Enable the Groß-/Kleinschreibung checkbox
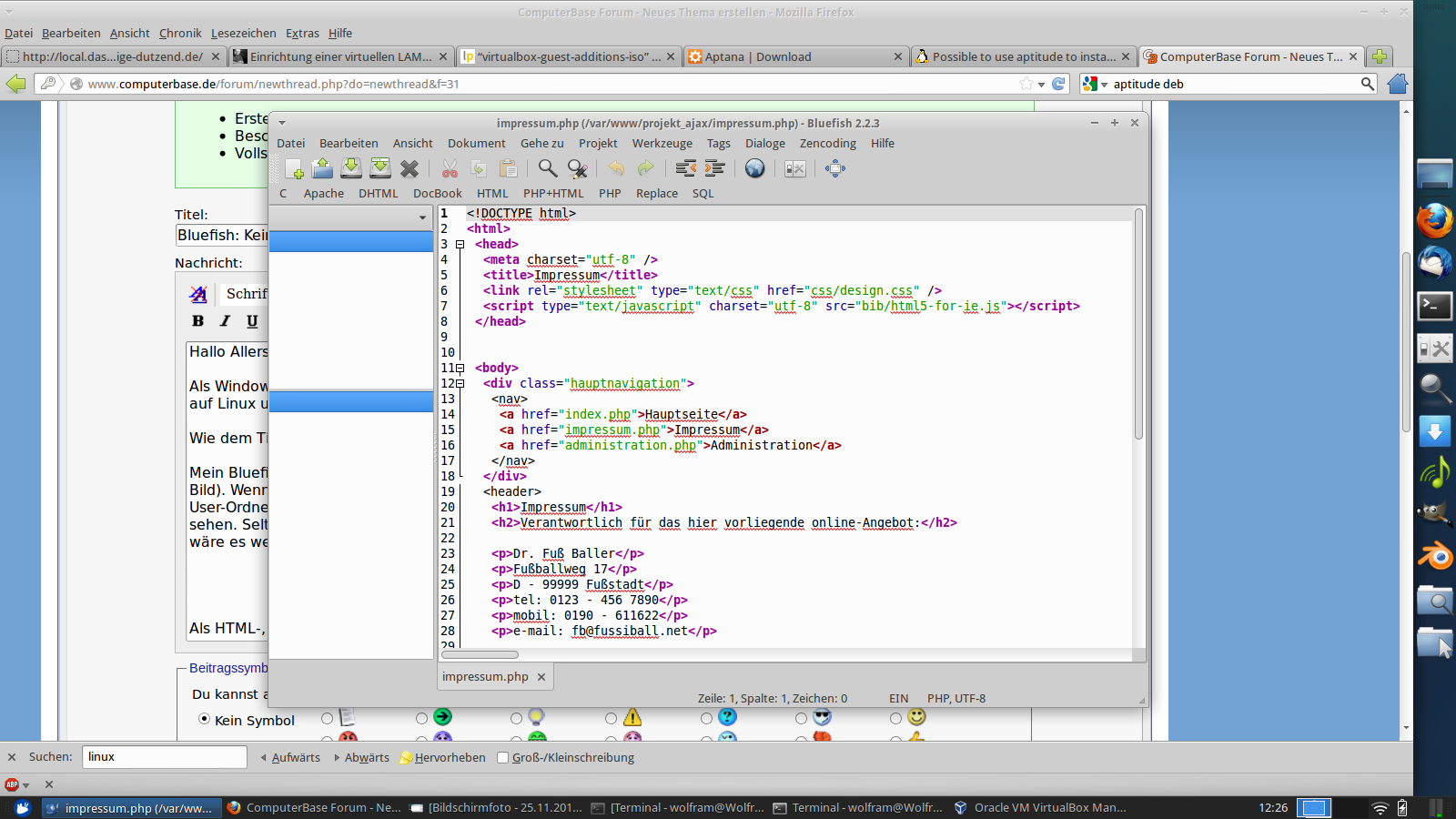Viewport: 1456px width, 819px height. point(502,757)
